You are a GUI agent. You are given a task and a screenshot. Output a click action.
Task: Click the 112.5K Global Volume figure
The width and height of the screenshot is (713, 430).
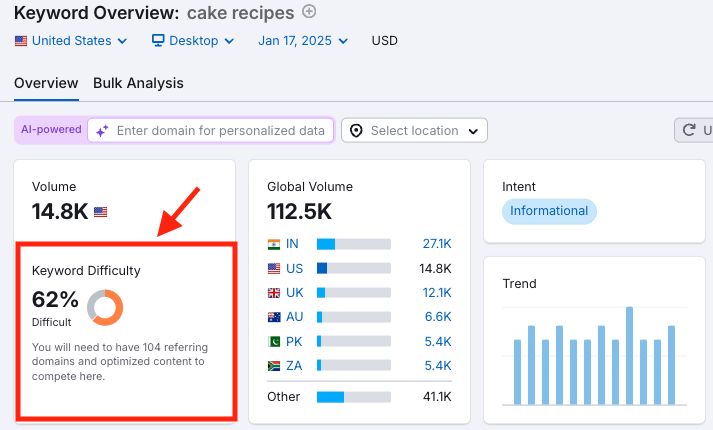[299, 211]
